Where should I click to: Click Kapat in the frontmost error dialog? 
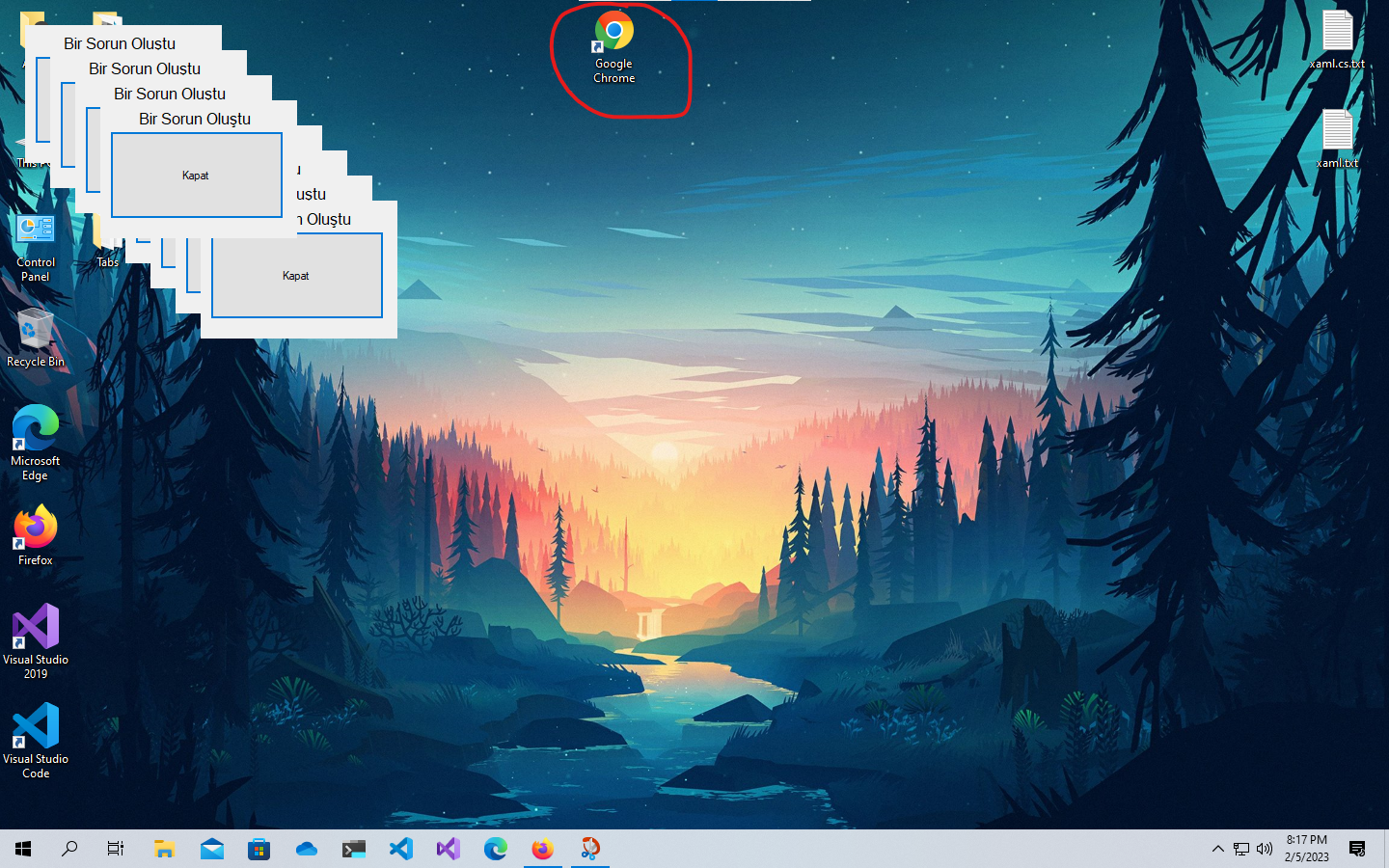tap(197, 176)
